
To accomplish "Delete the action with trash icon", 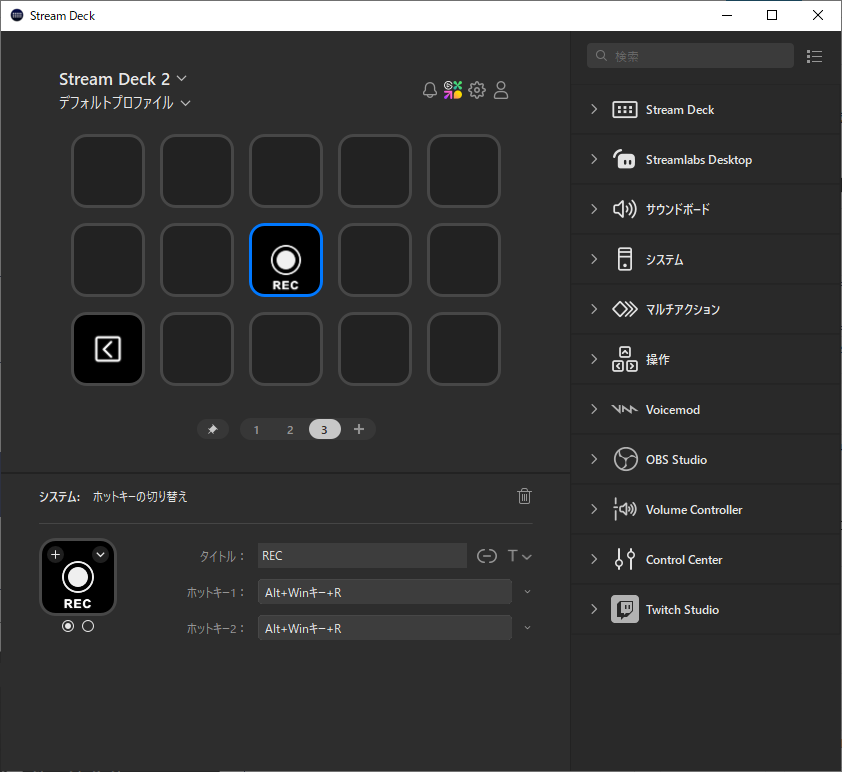I will tap(525, 496).
